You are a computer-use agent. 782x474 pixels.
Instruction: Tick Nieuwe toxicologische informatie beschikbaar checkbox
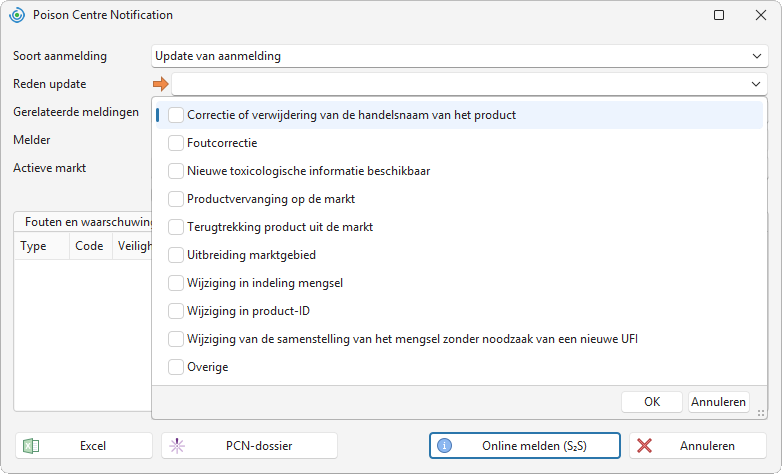(x=176, y=171)
